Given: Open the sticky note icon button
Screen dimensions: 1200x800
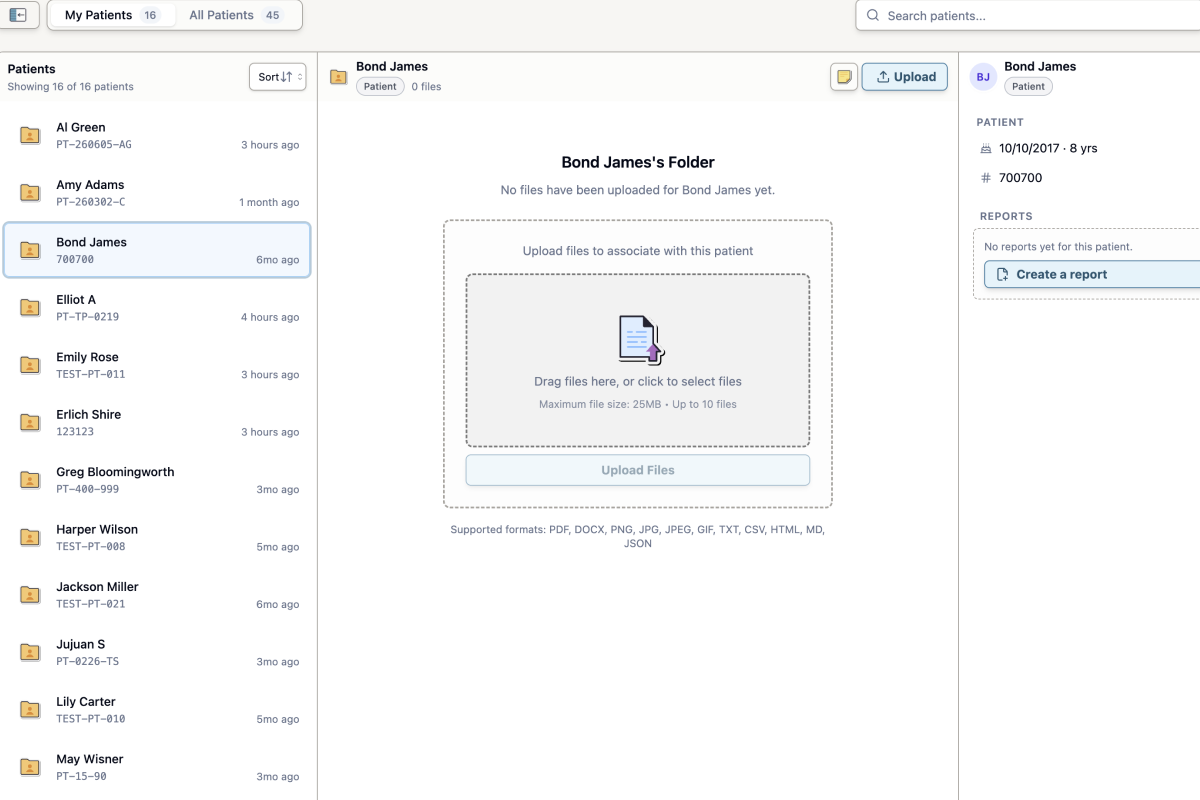Looking at the screenshot, I should click(844, 77).
